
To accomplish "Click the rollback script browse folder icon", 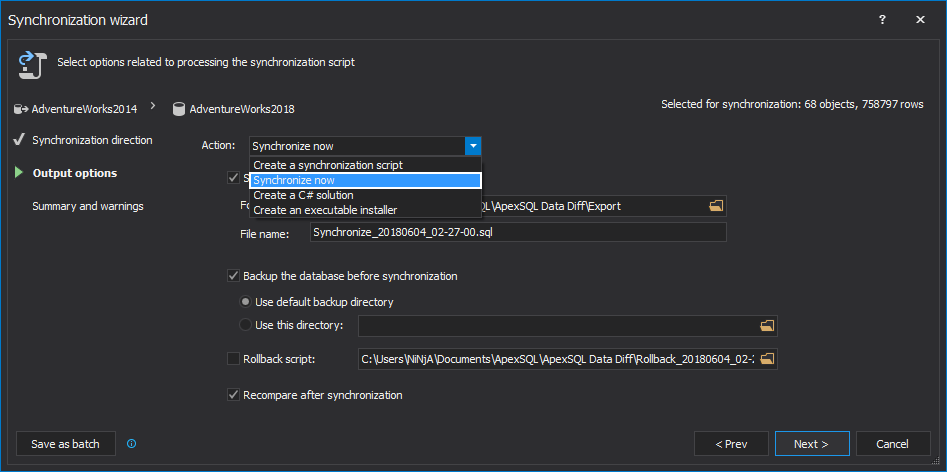I will pyautogui.click(x=767, y=359).
